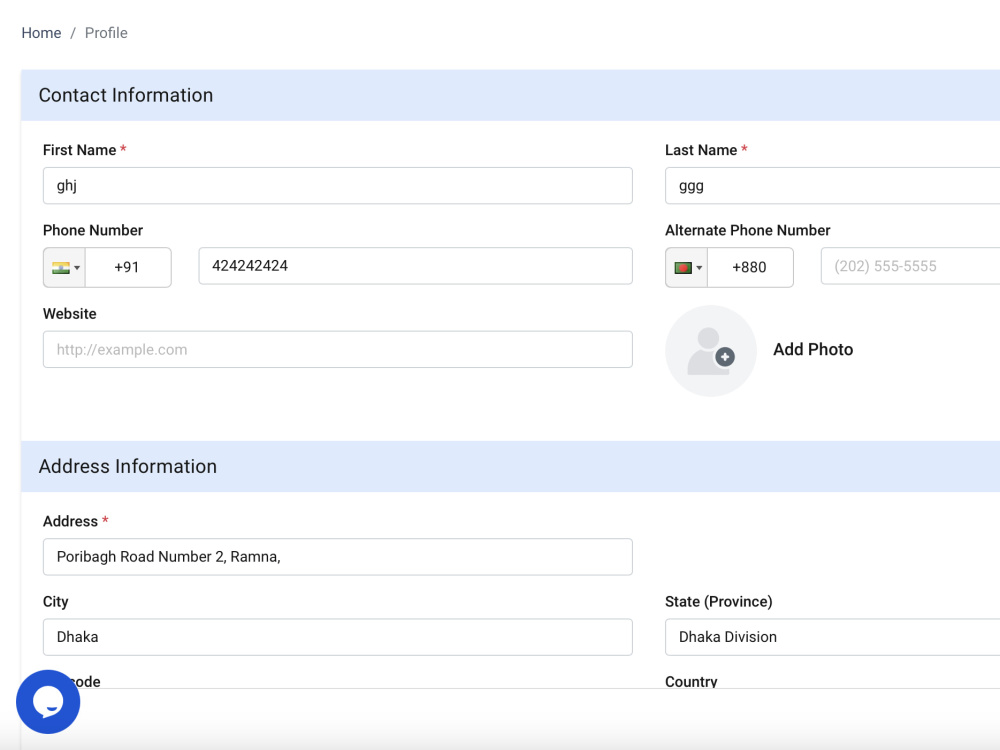Click the +91 country code box
1000x750 pixels.
pyautogui.click(x=128, y=267)
